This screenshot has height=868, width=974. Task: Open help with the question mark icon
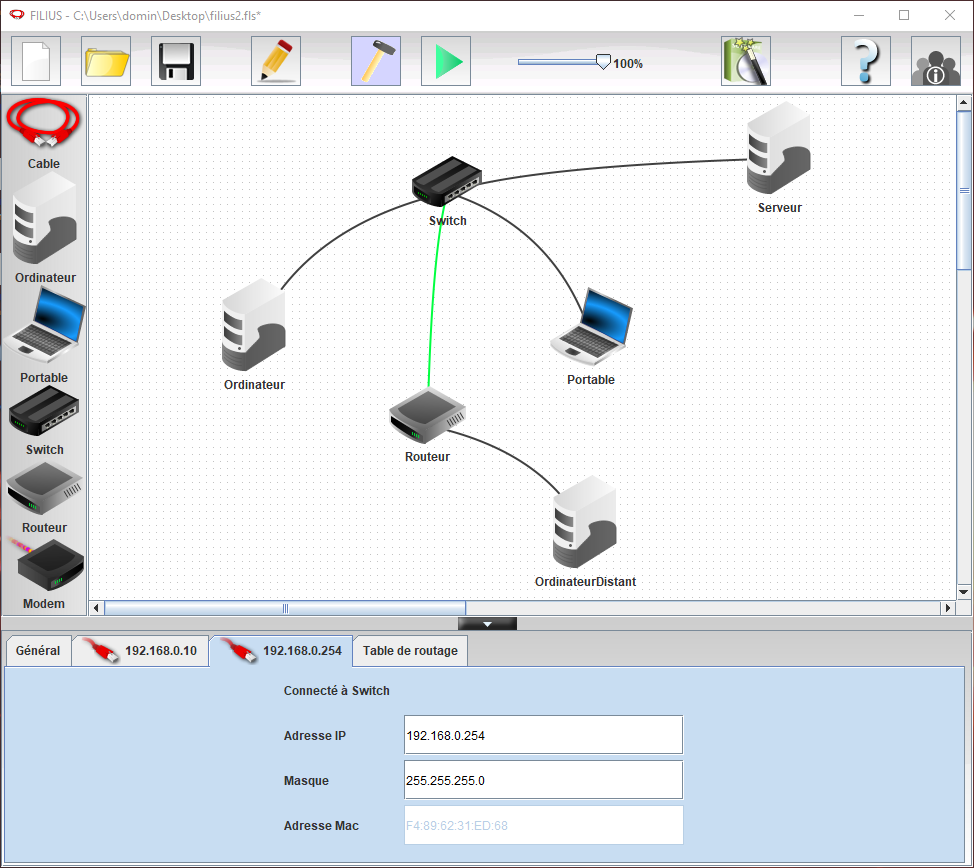tap(866, 61)
